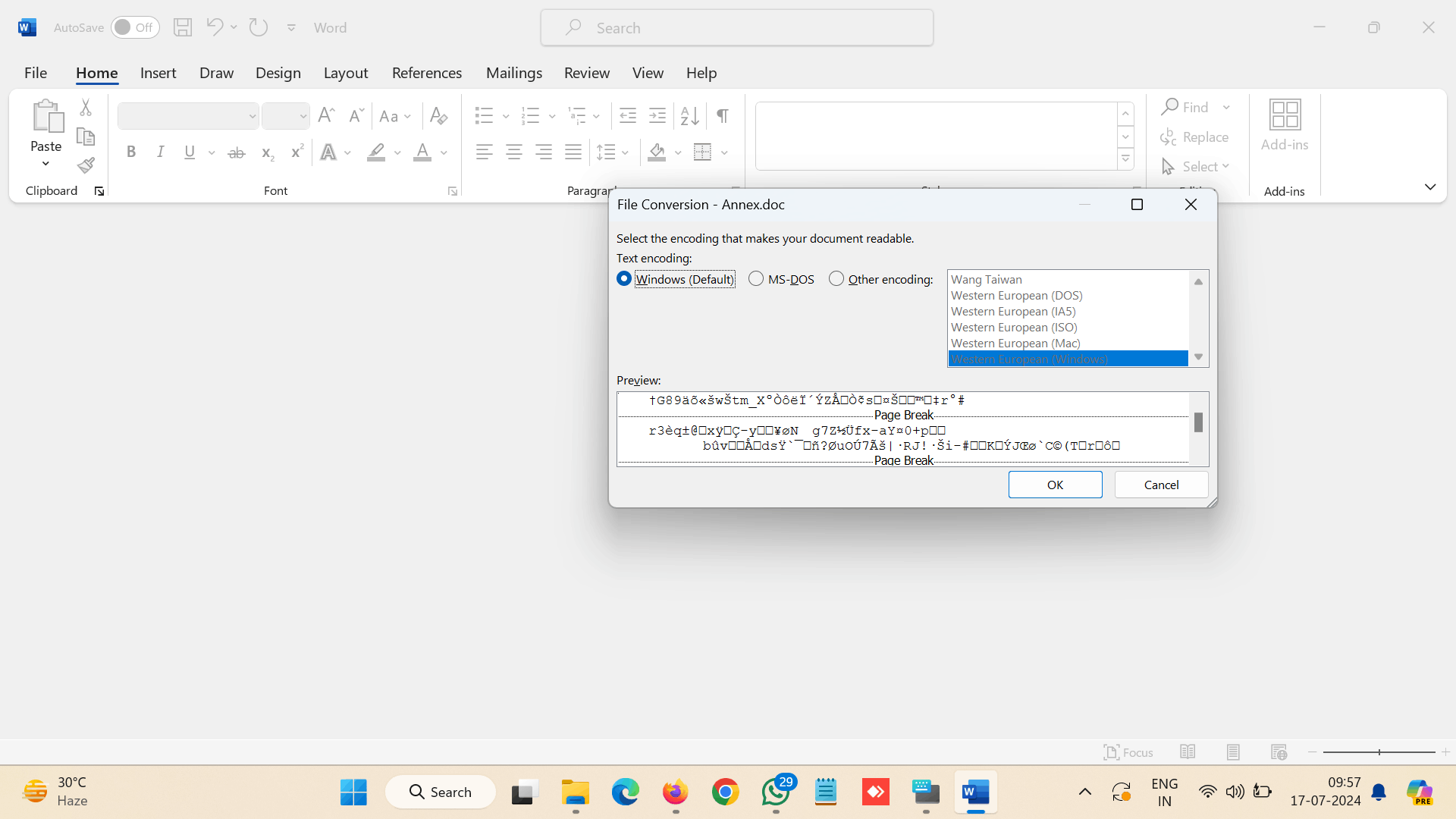Click the Strikethrough icon

pyautogui.click(x=237, y=152)
